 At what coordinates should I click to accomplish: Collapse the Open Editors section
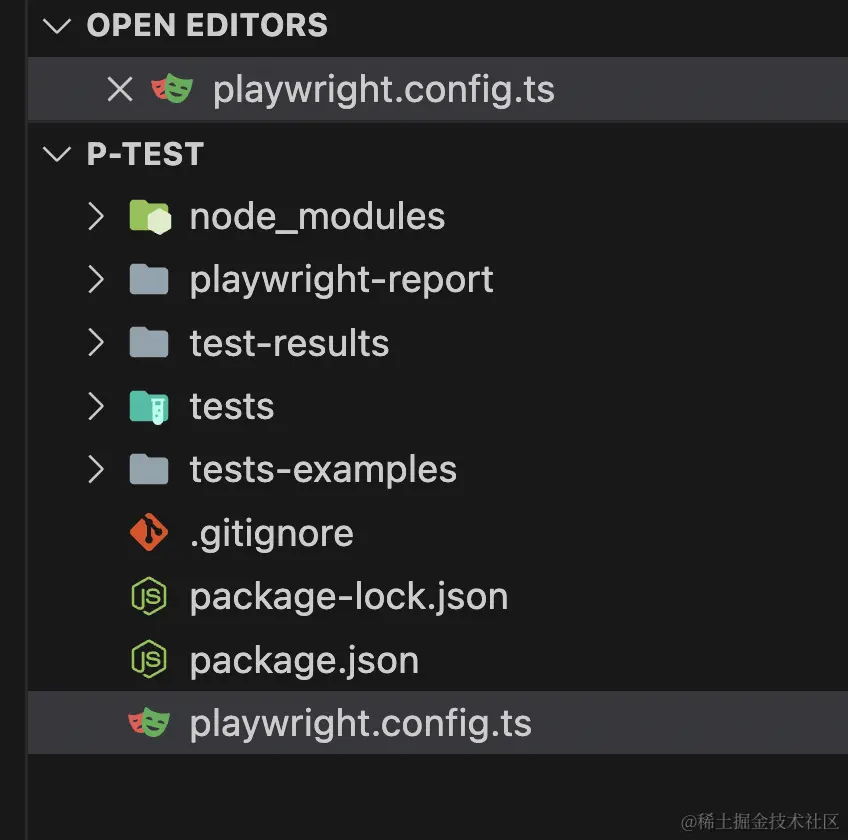click(x=58, y=26)
